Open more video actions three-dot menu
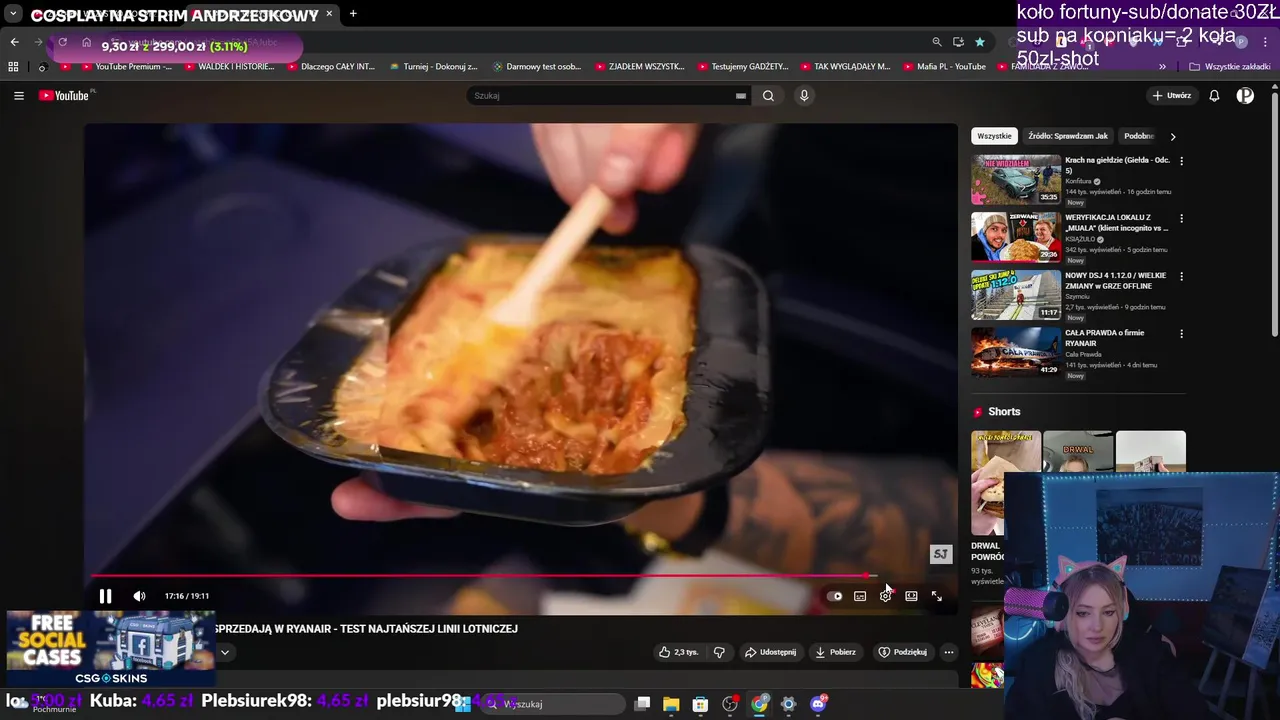The image size is (1280, 720). coord(949,652)
